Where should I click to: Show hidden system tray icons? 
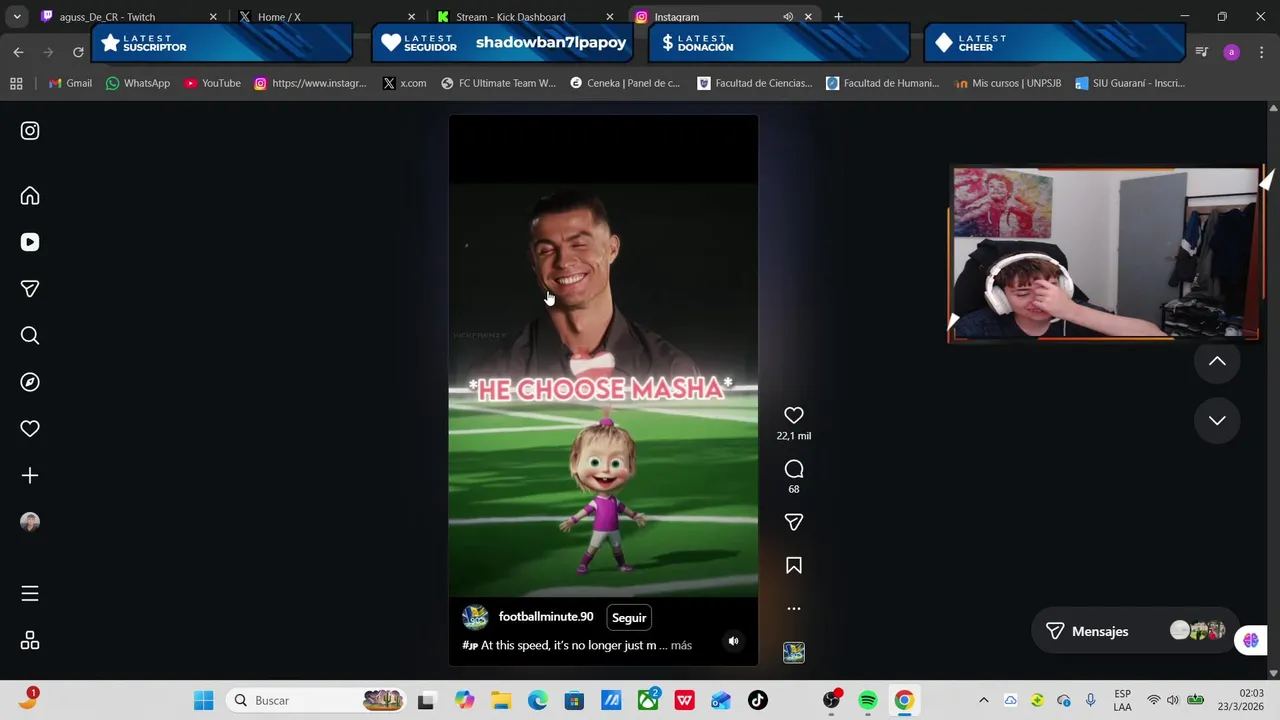[x=983, y=701]
